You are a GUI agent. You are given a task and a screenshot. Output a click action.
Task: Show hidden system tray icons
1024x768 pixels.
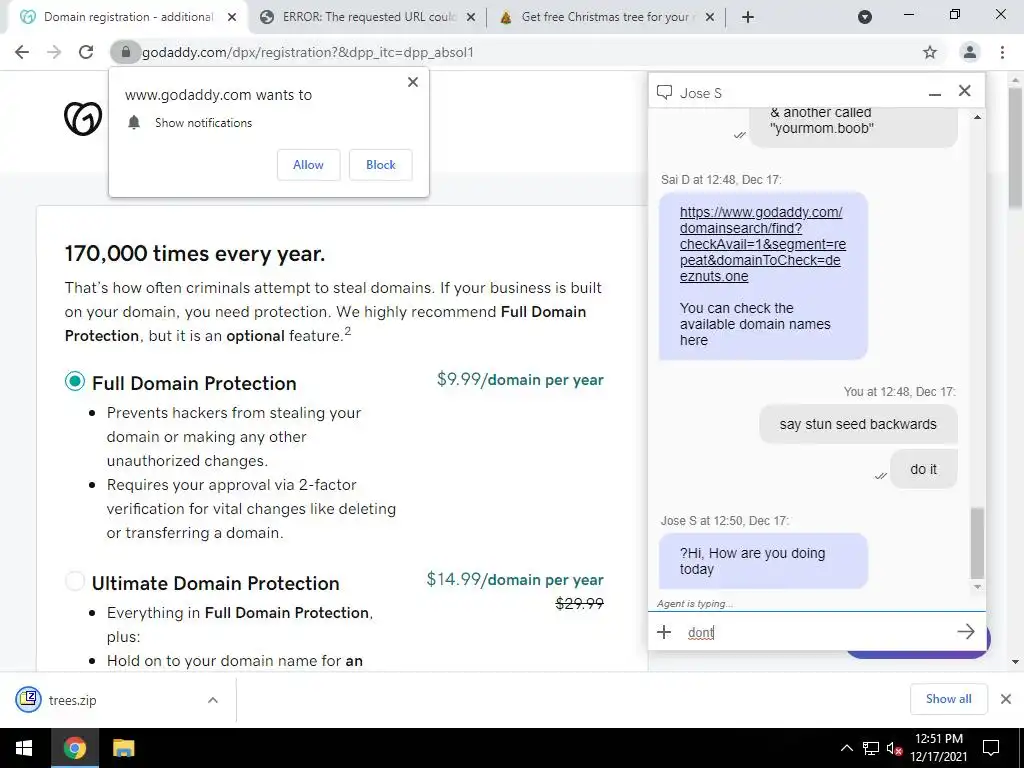(x=846, y=748)
